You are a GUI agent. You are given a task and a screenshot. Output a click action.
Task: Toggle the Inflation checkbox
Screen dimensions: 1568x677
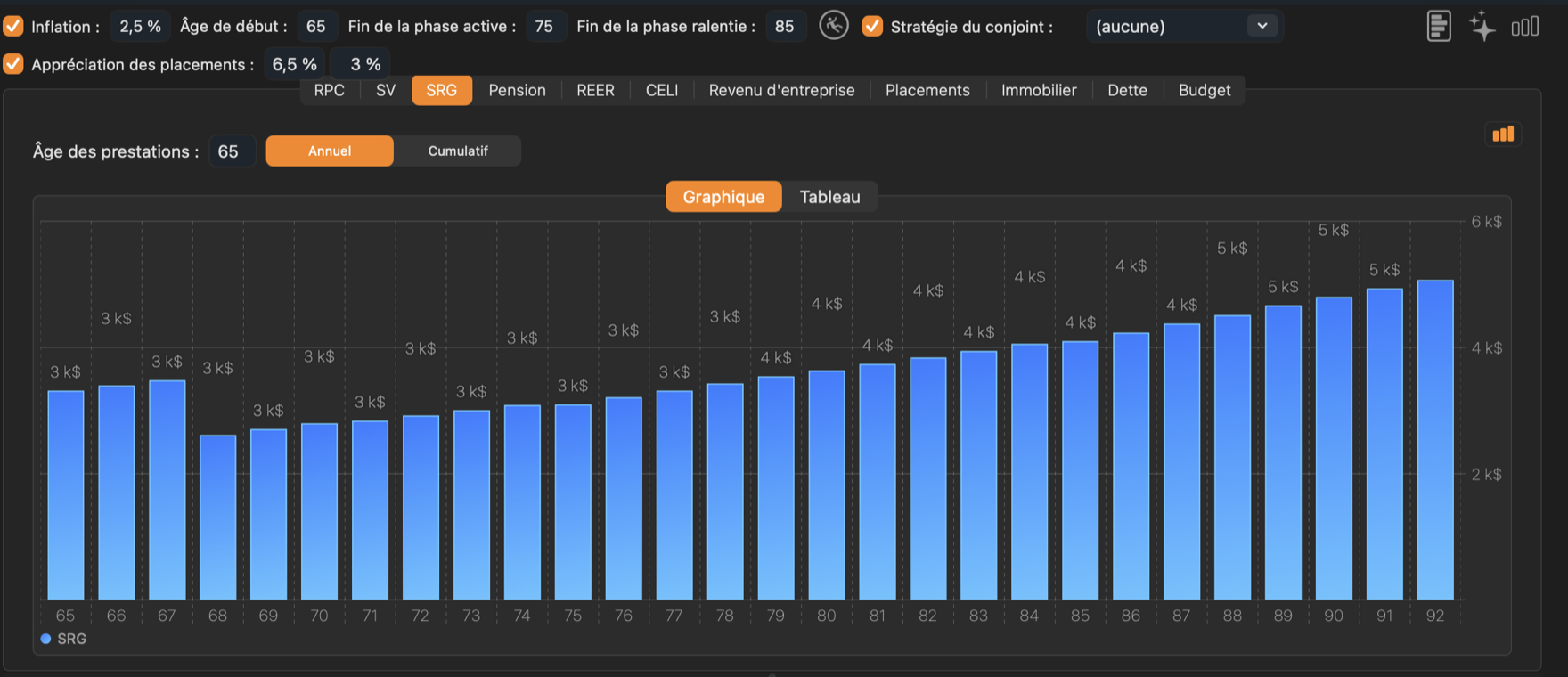[x=13, y=26]
